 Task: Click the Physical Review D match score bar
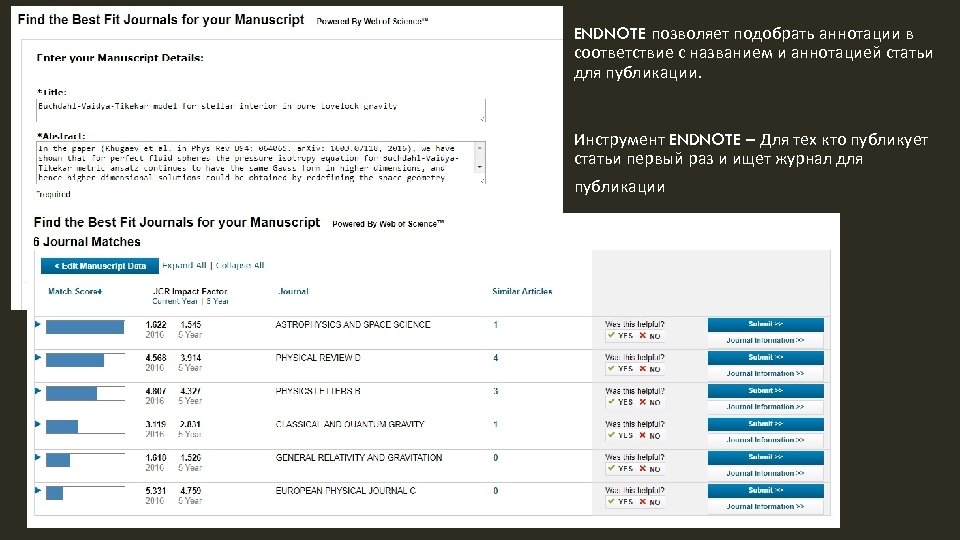(85, 360)
